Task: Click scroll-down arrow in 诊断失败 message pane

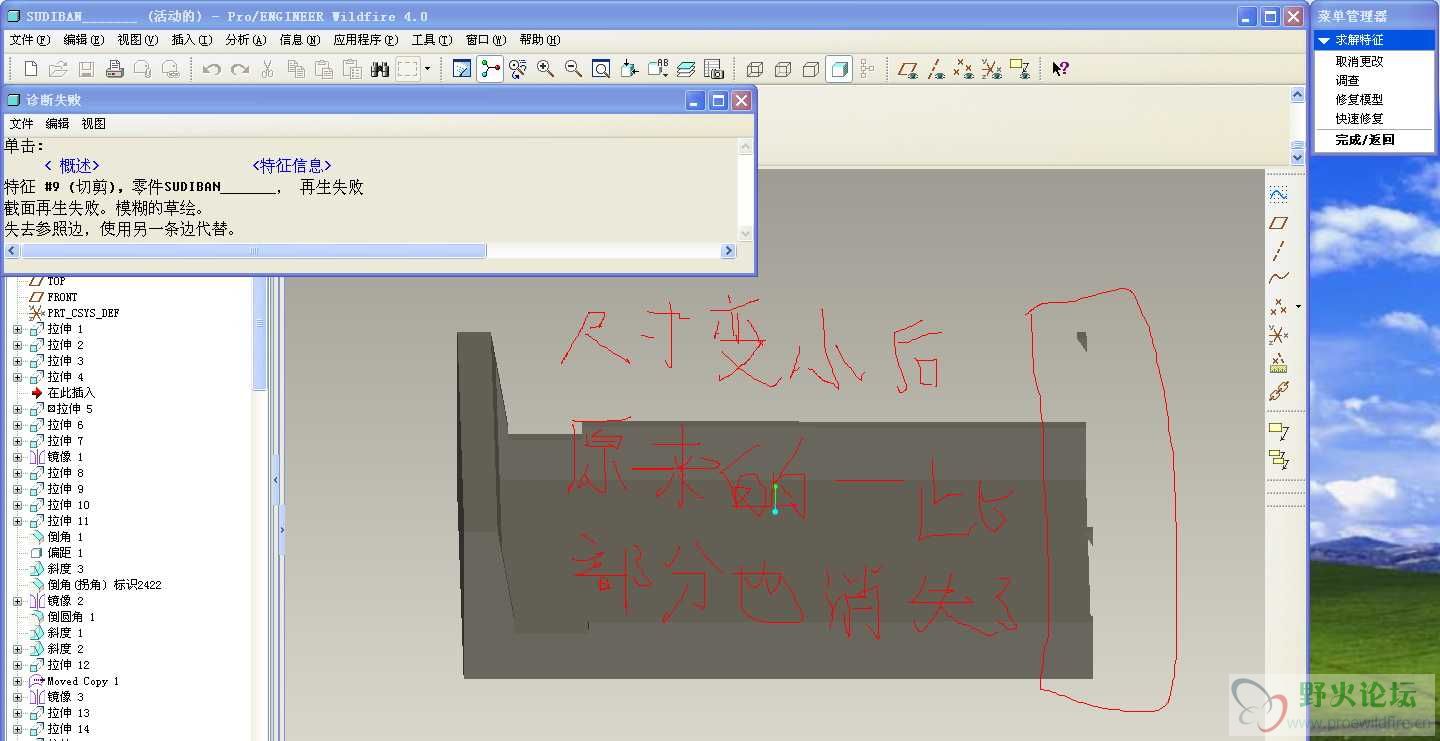Action: [745, 233]
